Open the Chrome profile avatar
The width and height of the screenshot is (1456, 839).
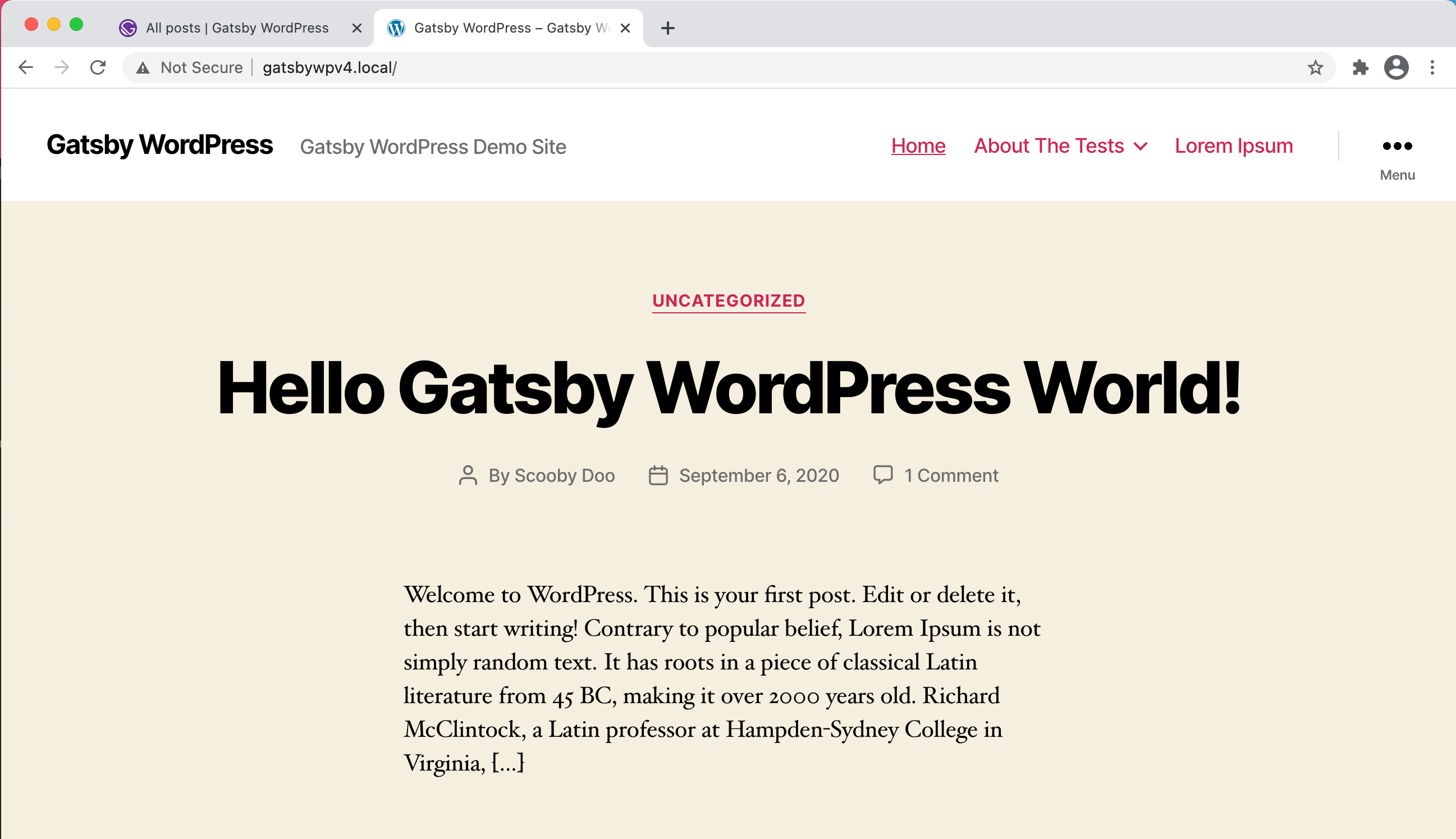(1397, 67)
